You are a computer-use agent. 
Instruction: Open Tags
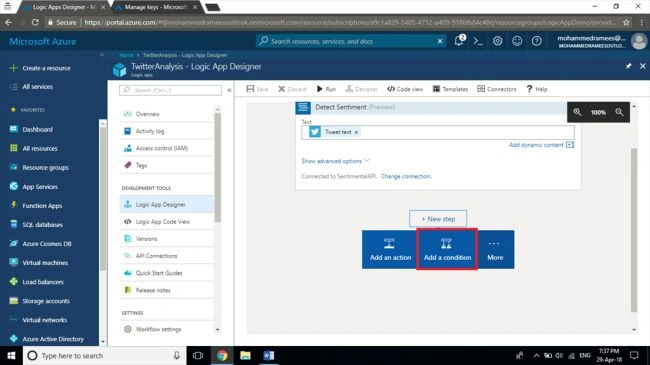click(167, 165)
